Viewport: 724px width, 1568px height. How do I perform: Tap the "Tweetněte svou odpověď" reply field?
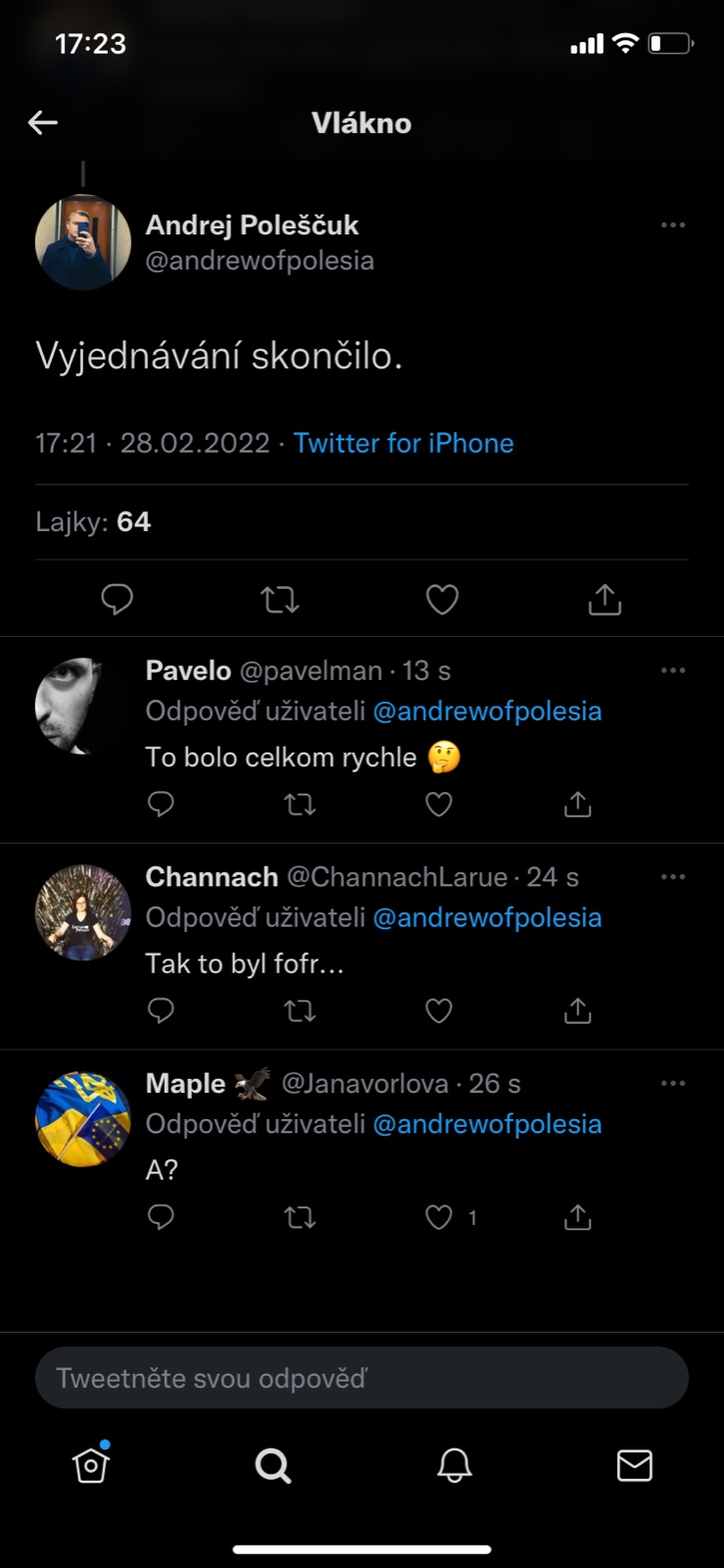(362, 1378)
